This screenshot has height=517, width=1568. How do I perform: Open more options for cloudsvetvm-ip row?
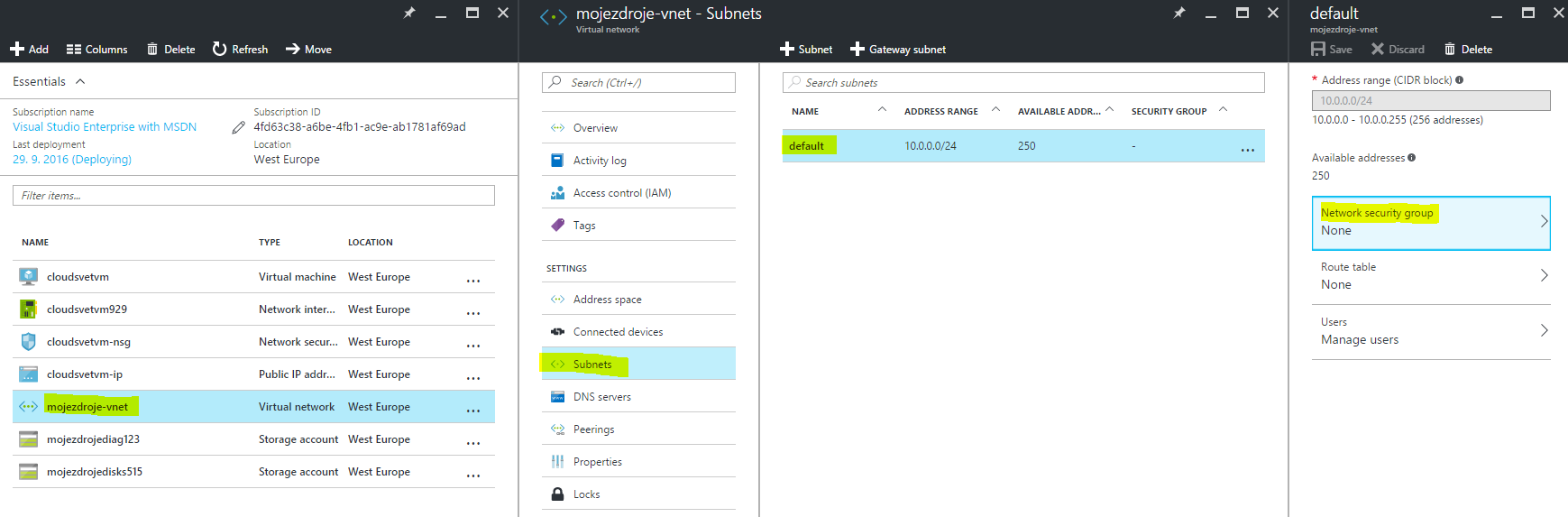click(473, 378)
